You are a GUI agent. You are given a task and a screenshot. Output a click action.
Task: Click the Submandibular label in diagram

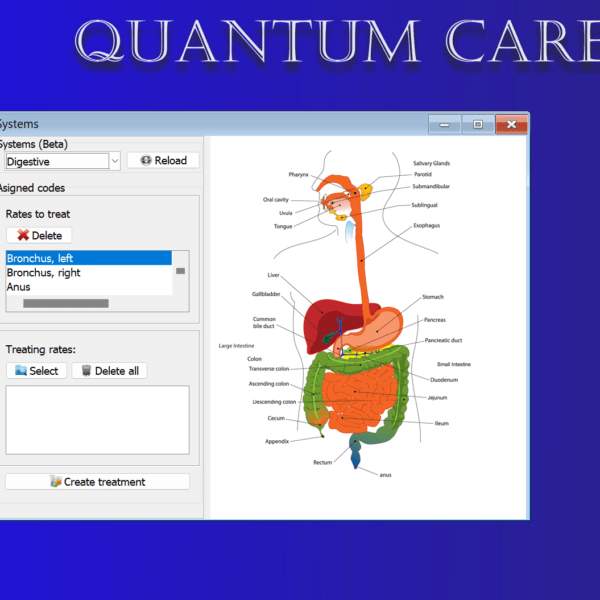click(x=431, y=186)
